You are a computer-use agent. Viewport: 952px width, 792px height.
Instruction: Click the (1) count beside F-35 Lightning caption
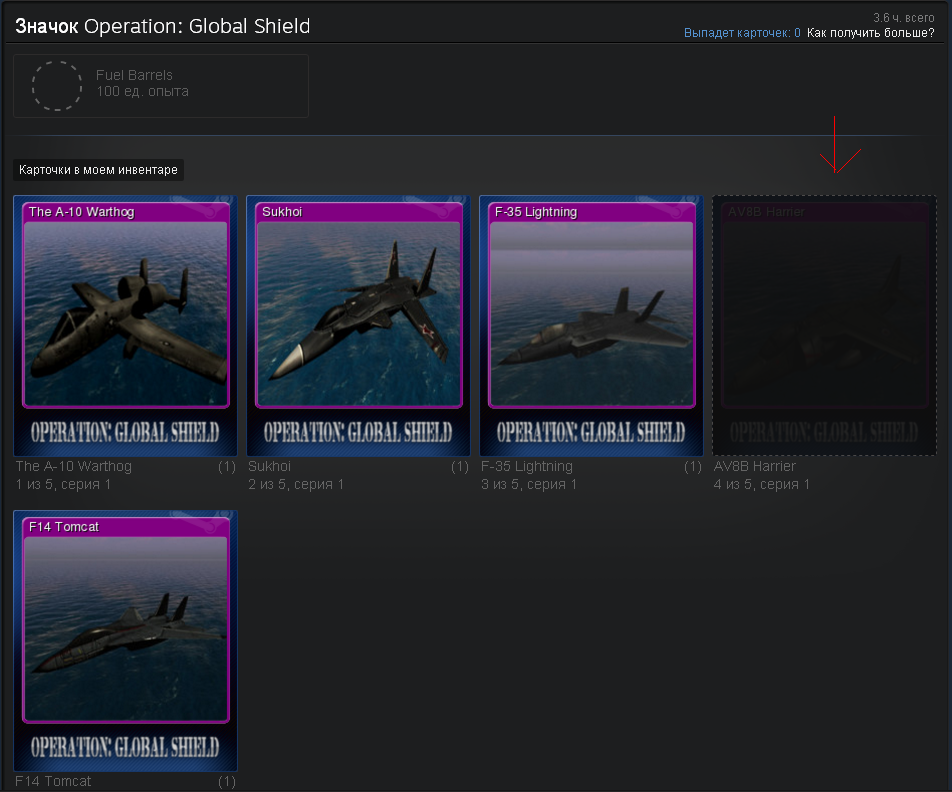point(693,466)
